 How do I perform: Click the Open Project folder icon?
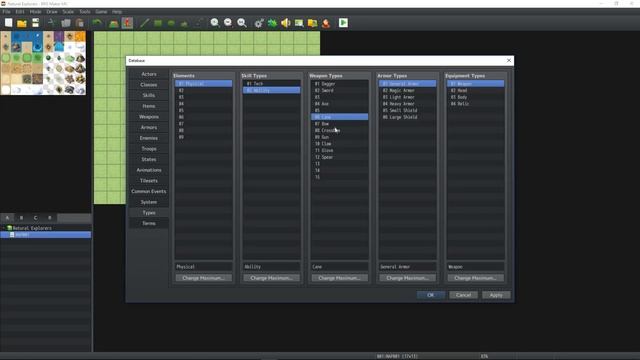[22, 23]
